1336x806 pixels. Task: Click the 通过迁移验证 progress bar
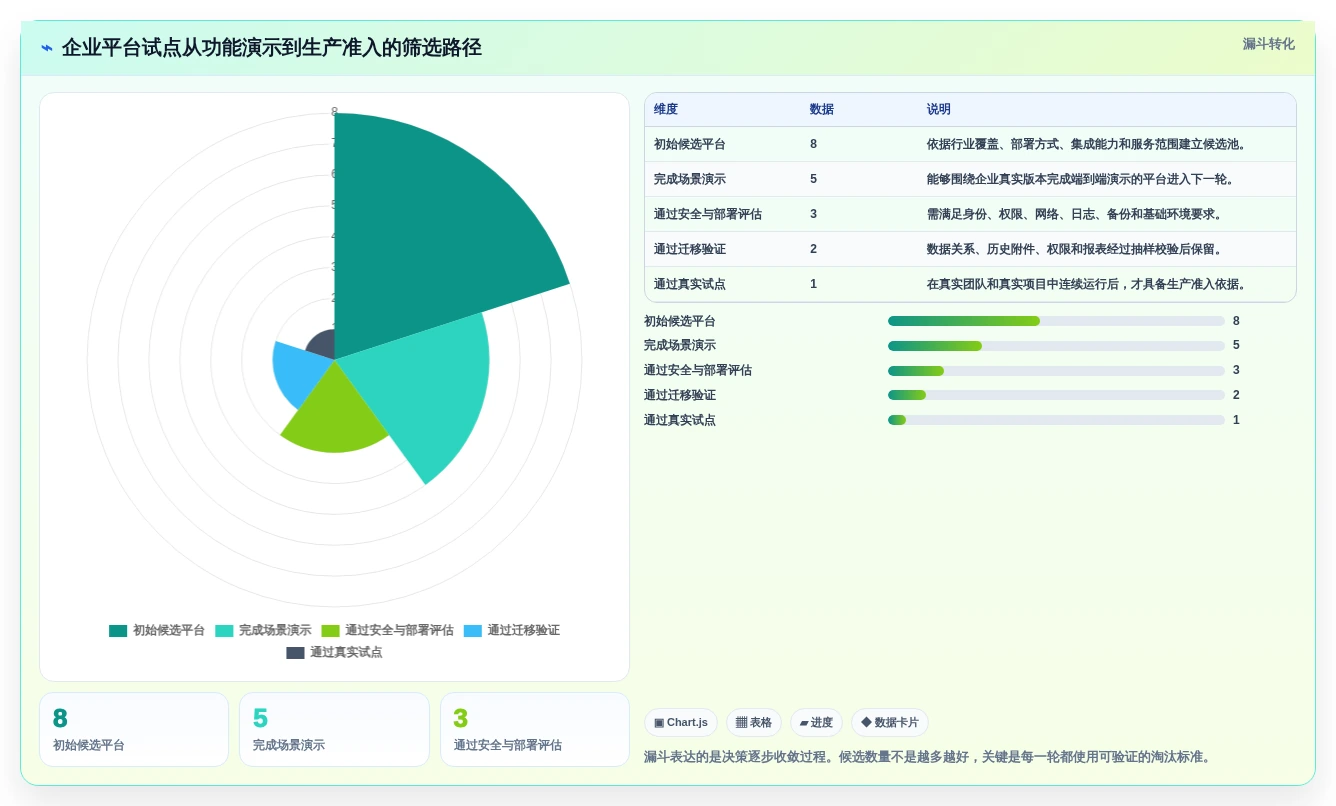[x=1056, y=395]
